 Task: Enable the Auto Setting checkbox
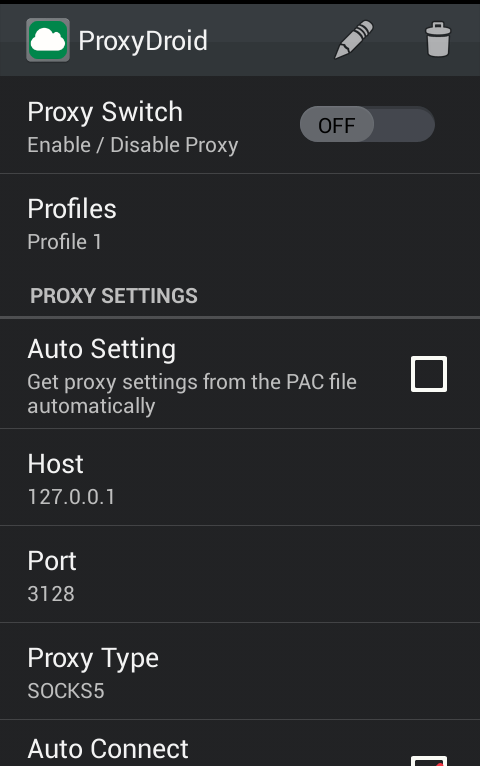click(429, 374)
